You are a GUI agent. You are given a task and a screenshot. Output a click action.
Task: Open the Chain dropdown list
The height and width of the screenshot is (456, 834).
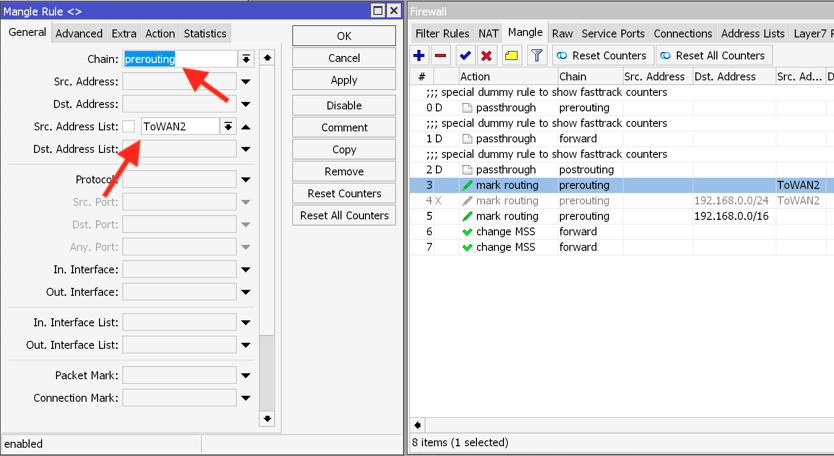(246, 59)
